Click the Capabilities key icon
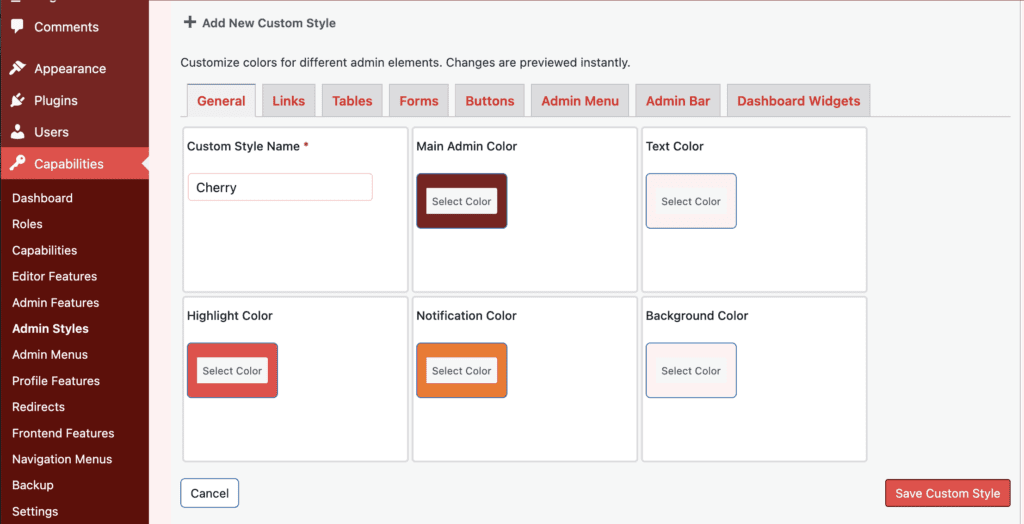 [x=17, y=164]
